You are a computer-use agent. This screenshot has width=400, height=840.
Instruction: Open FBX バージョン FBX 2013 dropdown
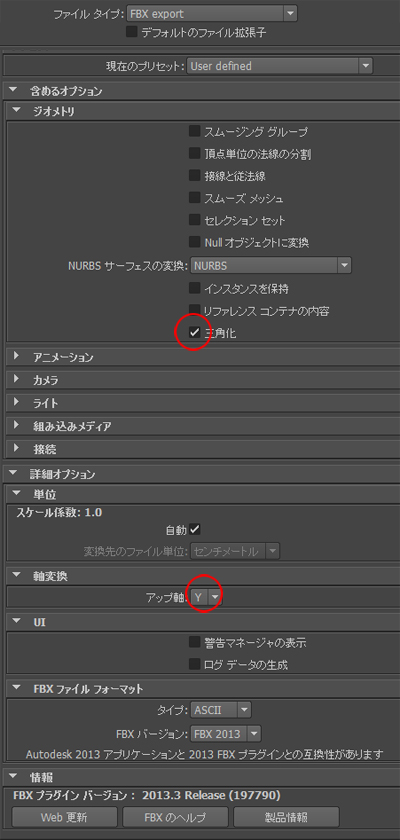(x=226, y=733)
